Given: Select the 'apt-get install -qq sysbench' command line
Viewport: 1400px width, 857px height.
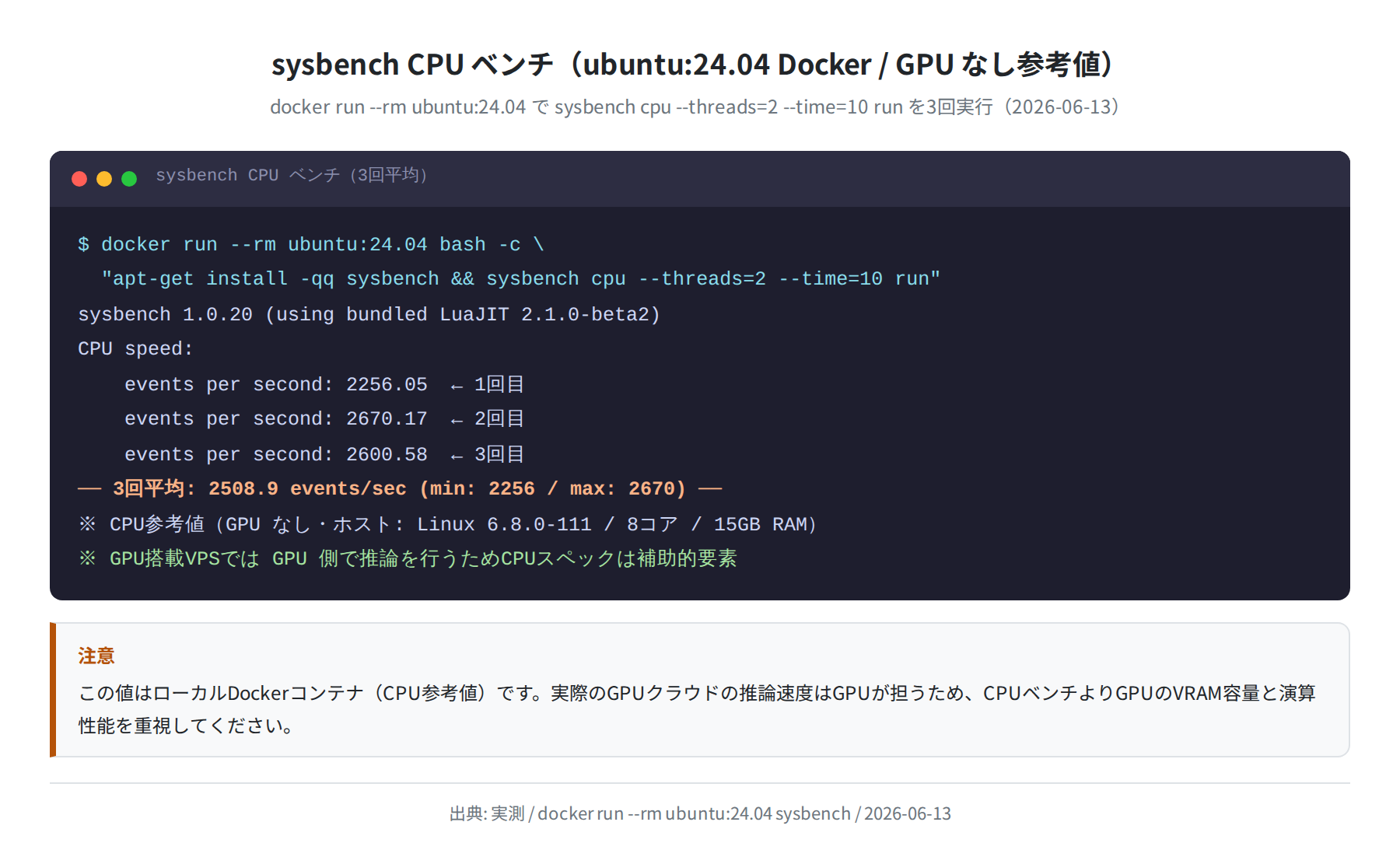Looking at the screenshot, I should [520, 278].
